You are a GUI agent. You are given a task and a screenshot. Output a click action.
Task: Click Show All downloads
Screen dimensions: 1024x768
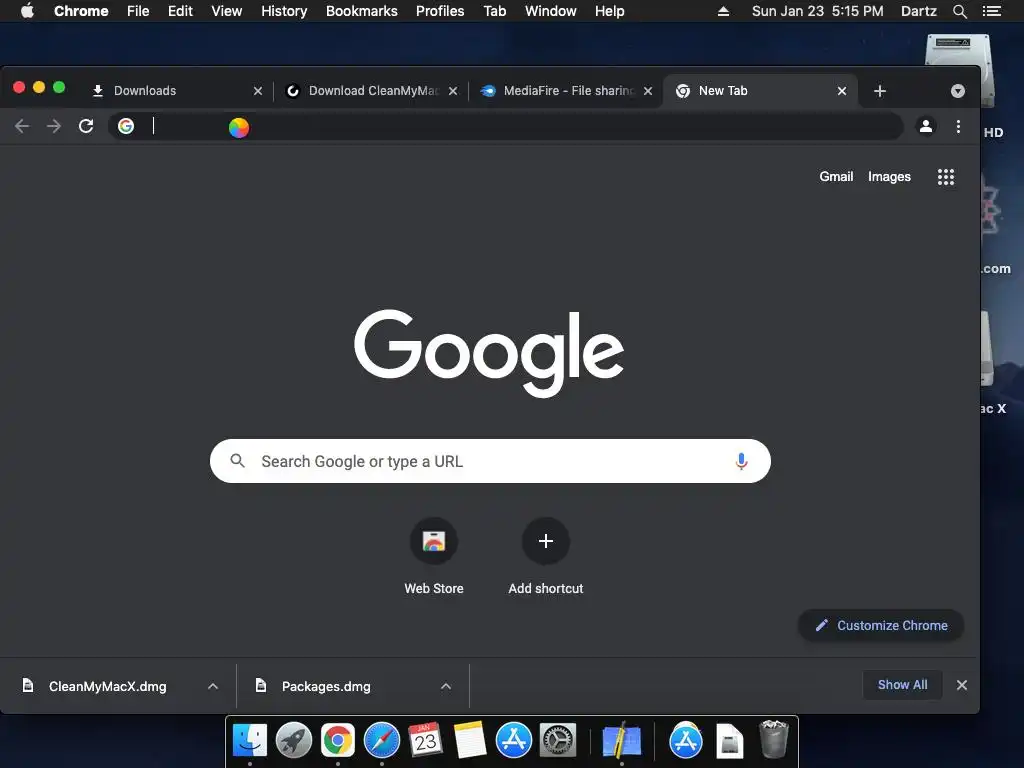coord(903,684)
